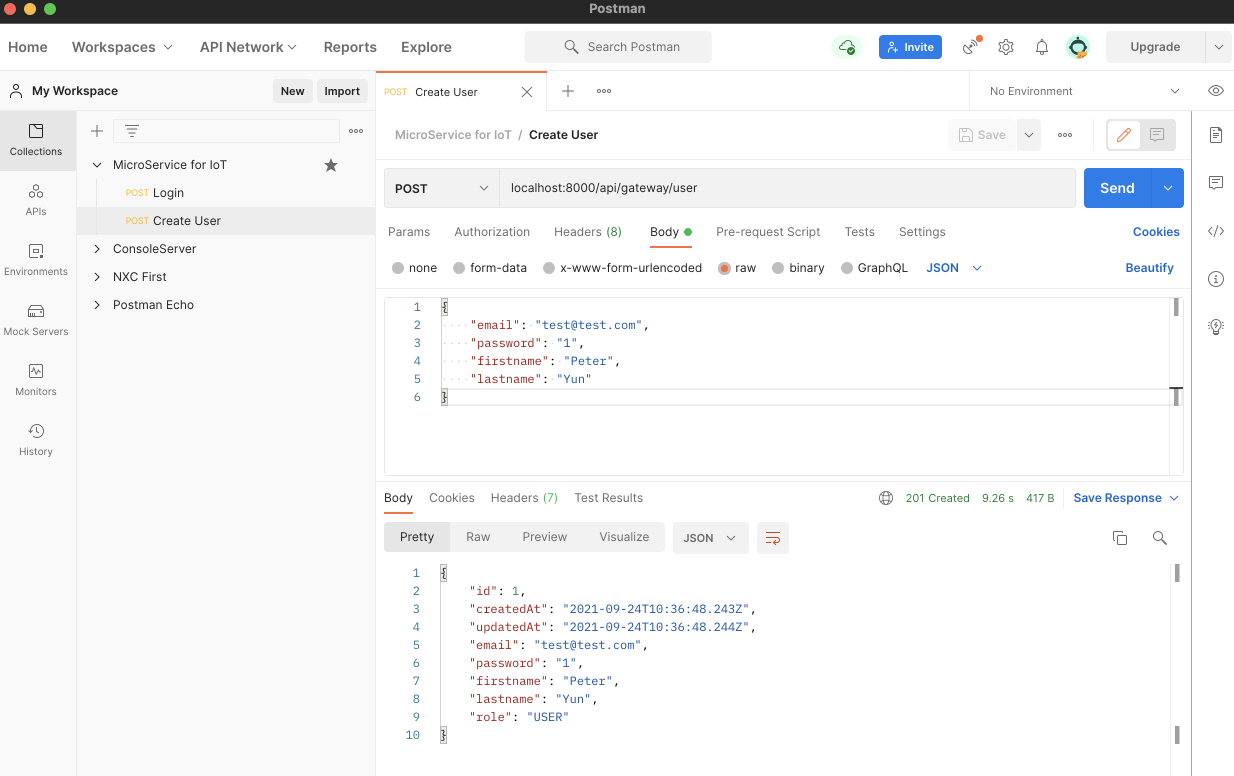
Task: Open the Workspaces menu
Action: coord(122,47)
